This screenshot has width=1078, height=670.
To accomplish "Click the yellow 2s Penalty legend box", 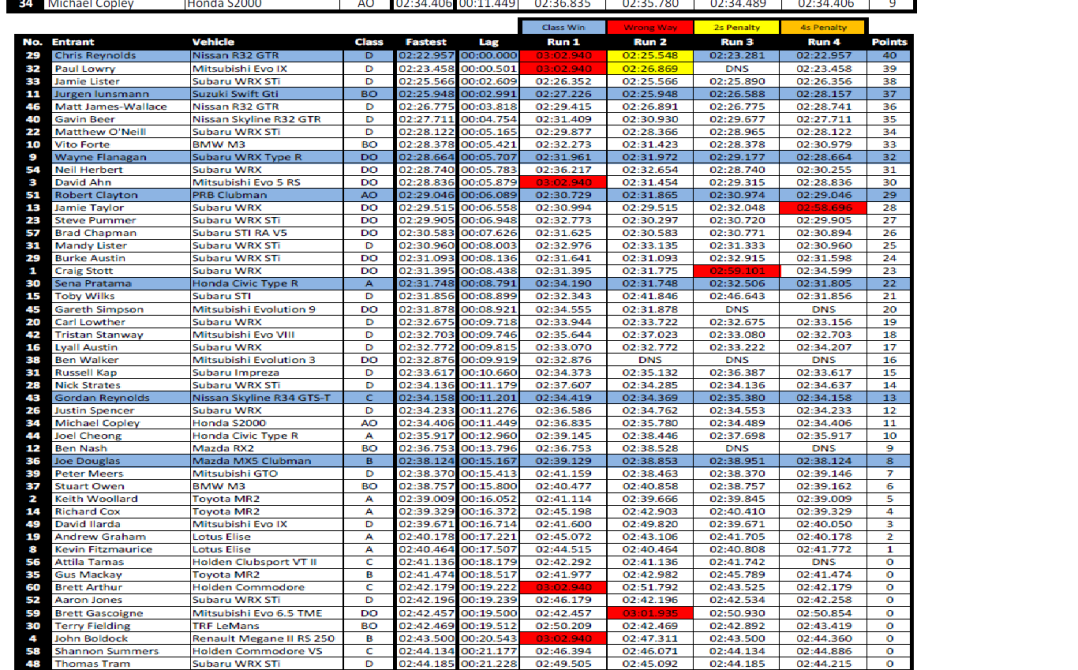I will click(736, 28).
